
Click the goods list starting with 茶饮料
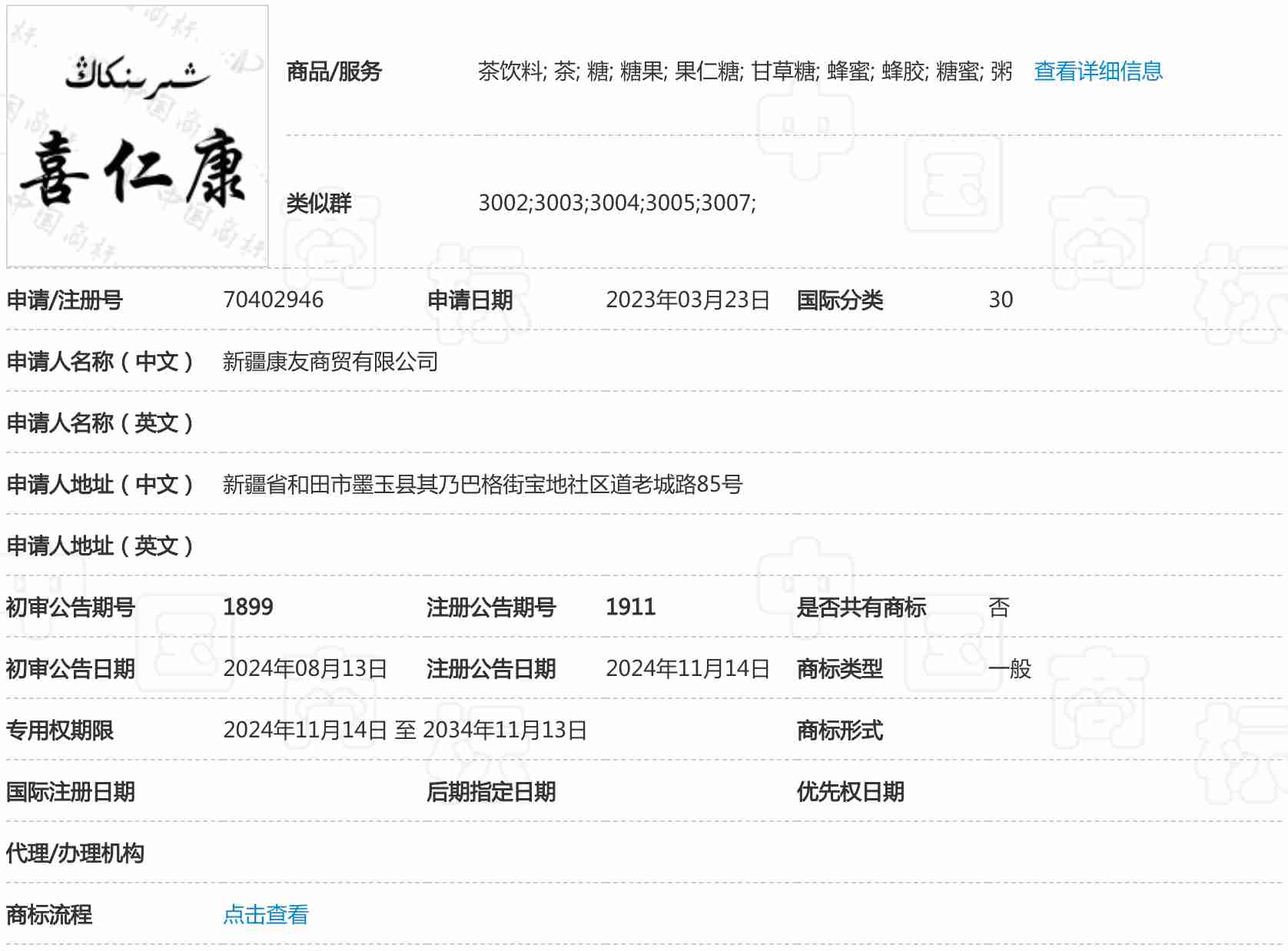[x=744, y=71]
